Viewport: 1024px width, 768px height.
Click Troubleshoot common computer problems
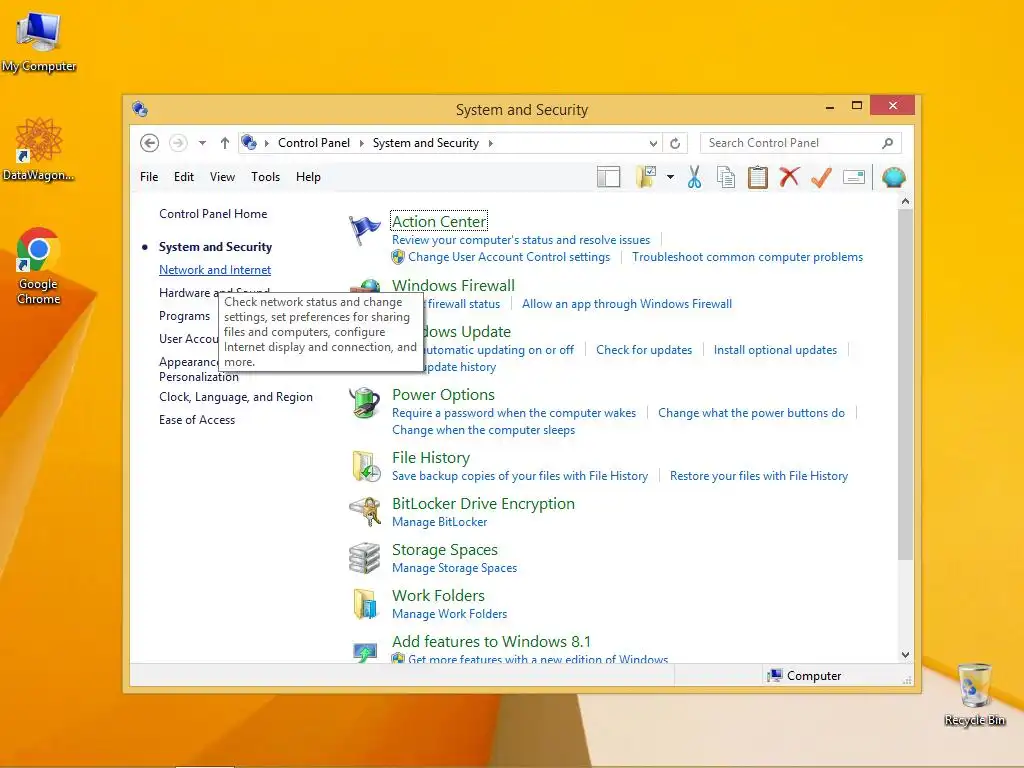(x=747, y=257)
